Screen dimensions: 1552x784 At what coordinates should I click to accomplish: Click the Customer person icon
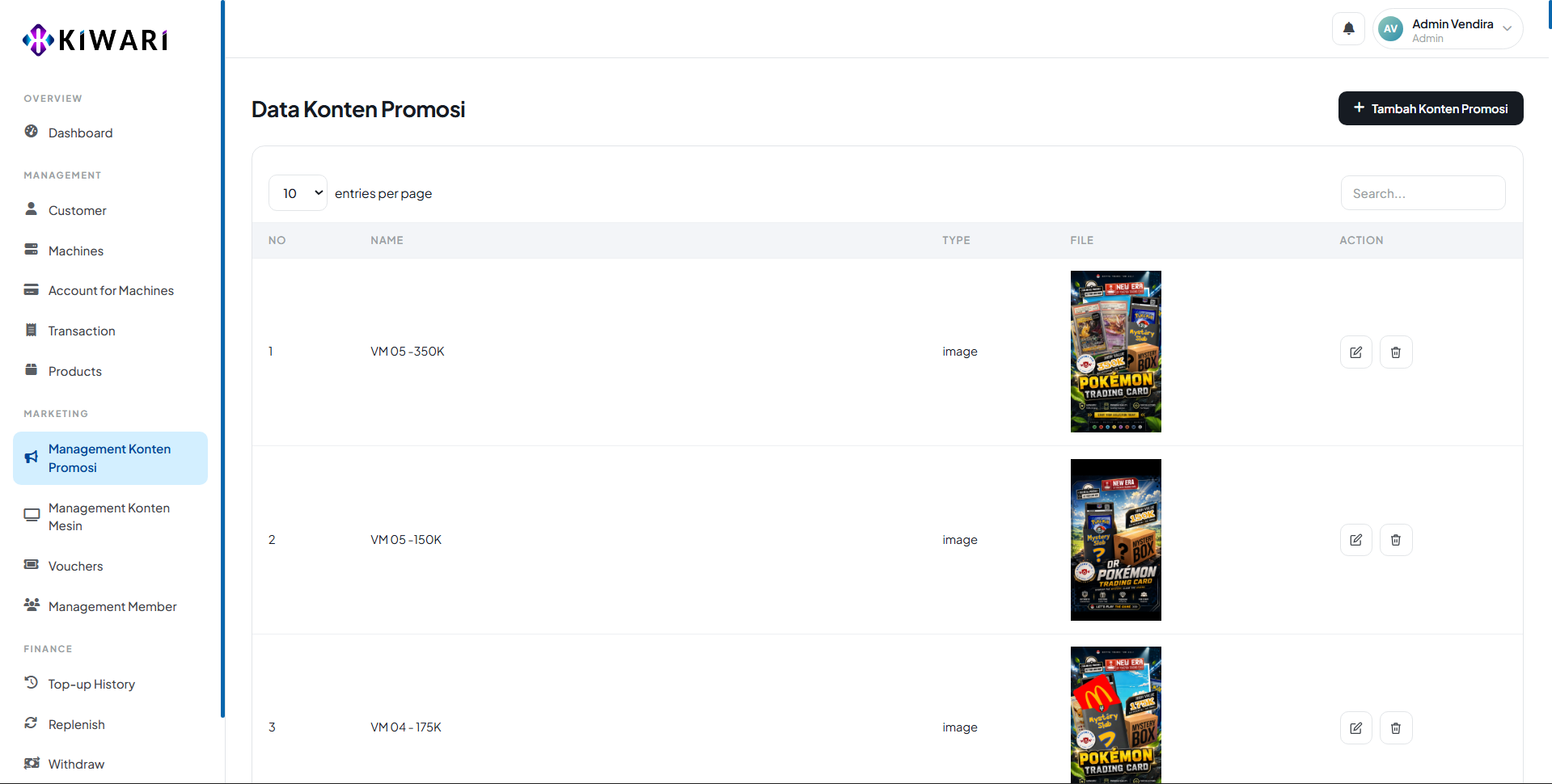pyautogui.click(x=32, y=209)
